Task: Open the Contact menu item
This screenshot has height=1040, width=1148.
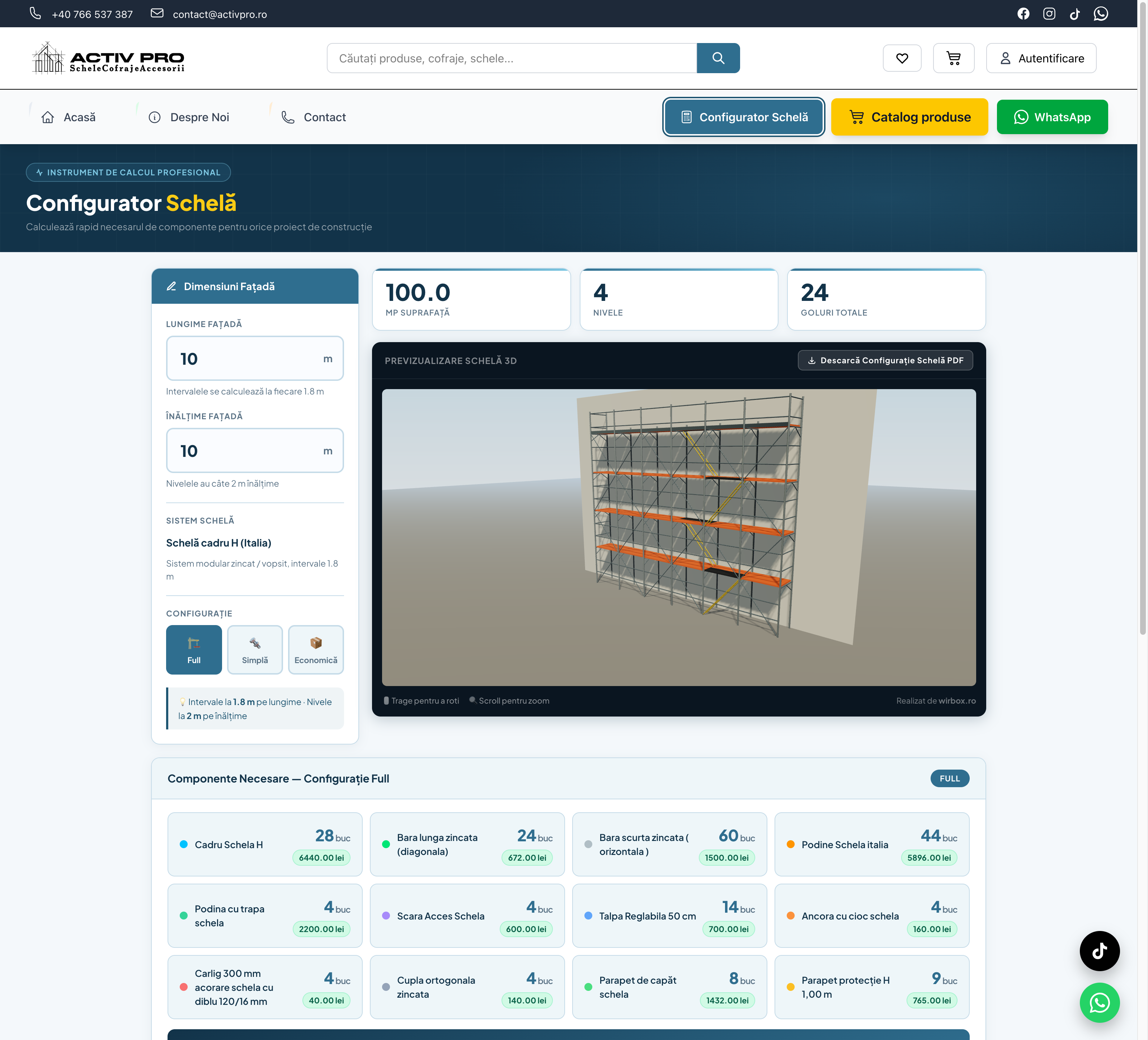Action: (x=313, y=117)
